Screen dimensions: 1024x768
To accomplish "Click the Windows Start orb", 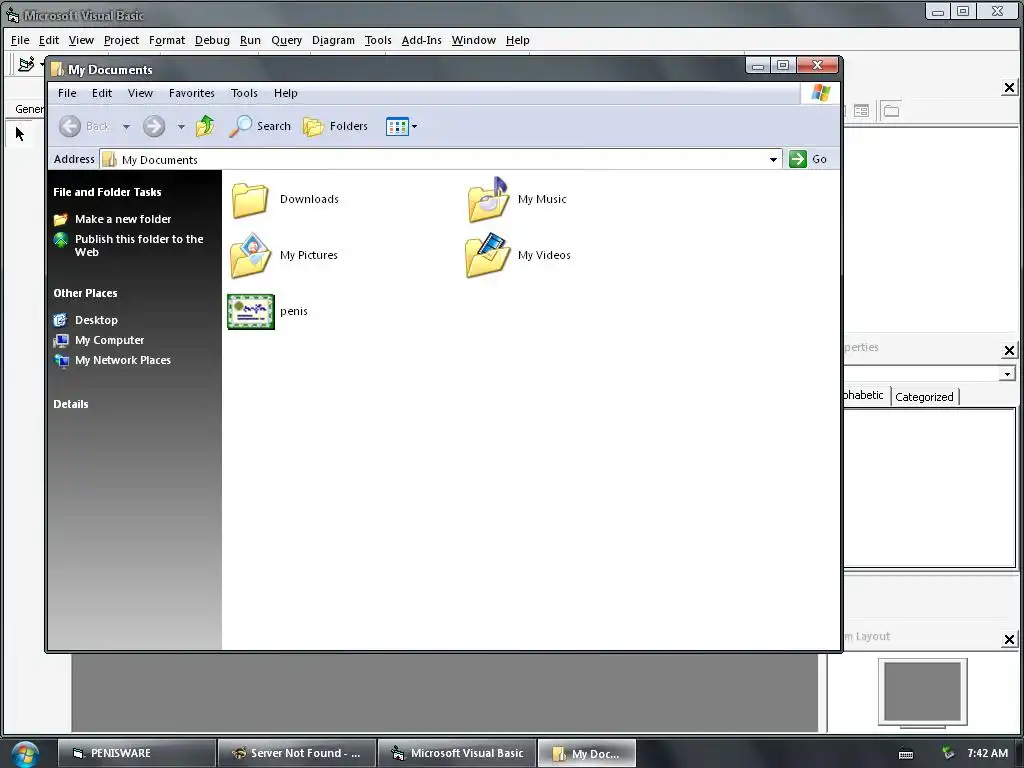I will coord(25,754).
